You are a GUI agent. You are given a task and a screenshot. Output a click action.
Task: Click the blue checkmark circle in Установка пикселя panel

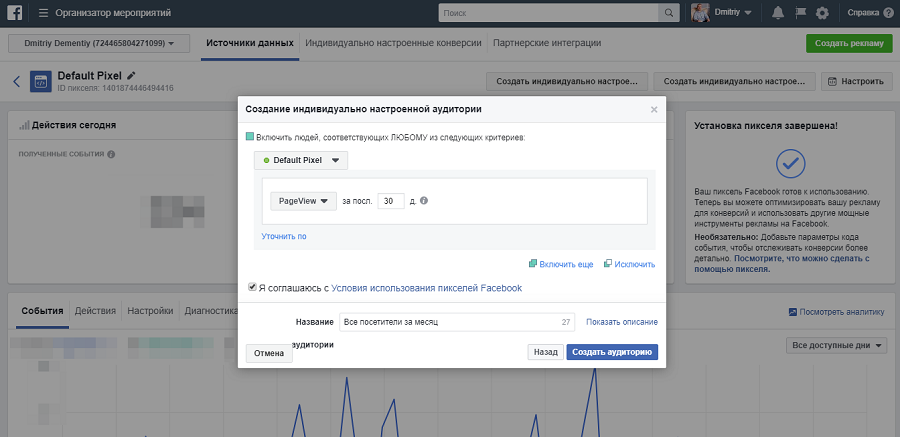(x=790, y=164)
